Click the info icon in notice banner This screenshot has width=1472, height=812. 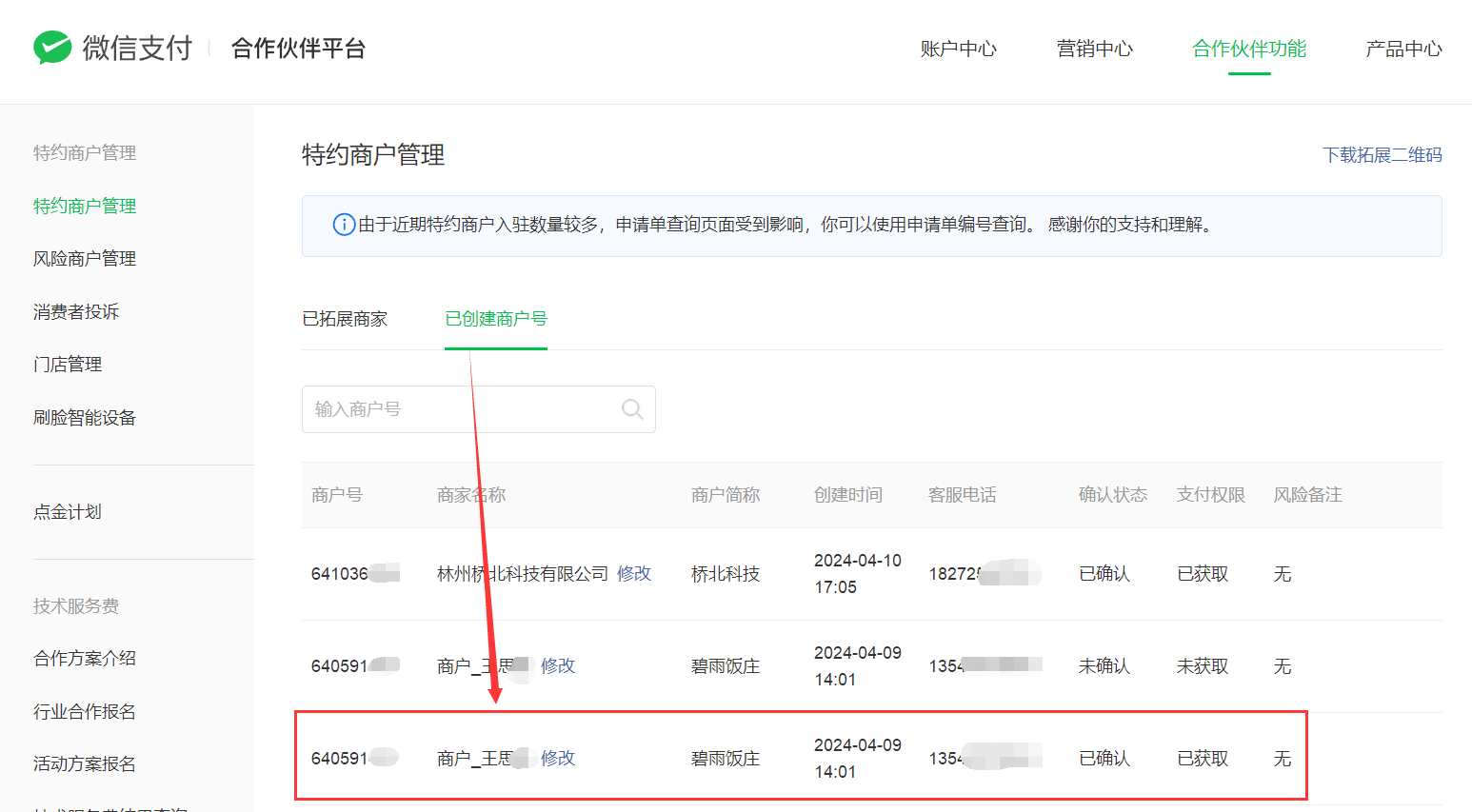[x=343, y=225]
